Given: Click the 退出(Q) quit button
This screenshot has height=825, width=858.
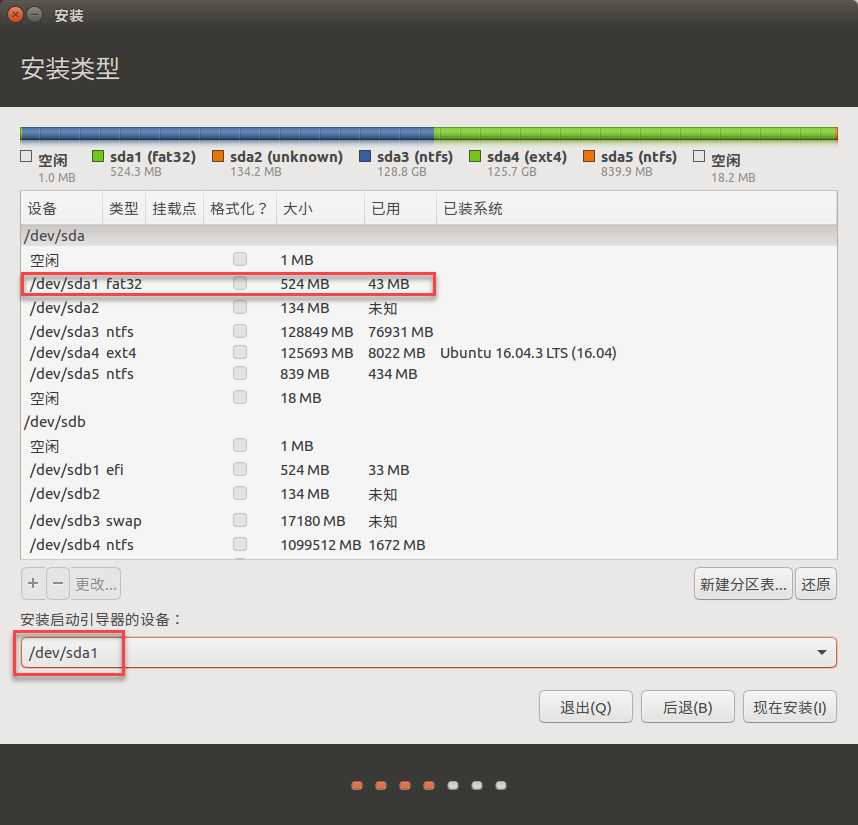Looking at the screenshot, I should 585,706.
